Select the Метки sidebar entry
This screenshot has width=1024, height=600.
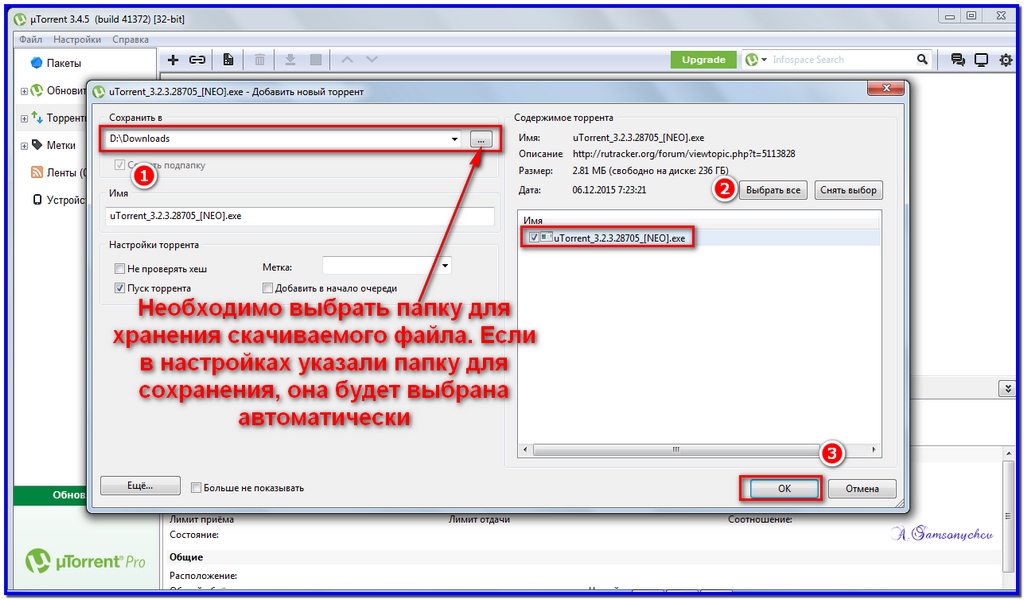[x=61, y=145]
